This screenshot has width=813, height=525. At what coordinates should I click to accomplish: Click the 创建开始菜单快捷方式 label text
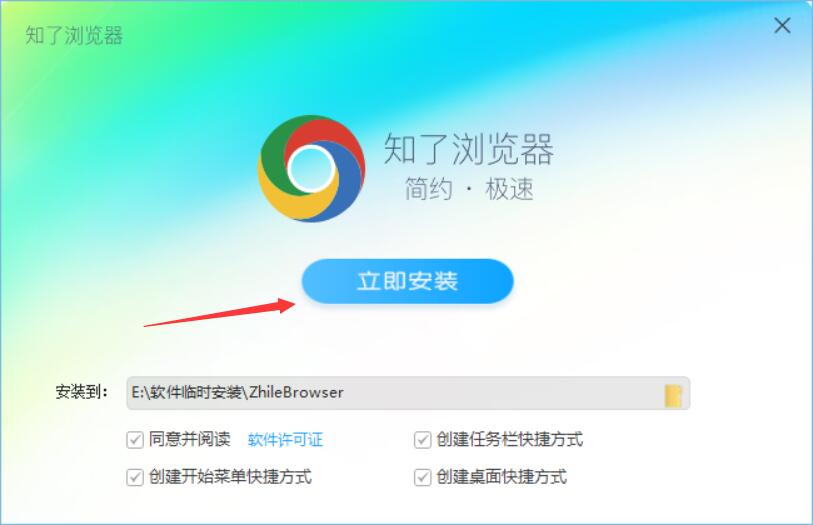(230, 477)
